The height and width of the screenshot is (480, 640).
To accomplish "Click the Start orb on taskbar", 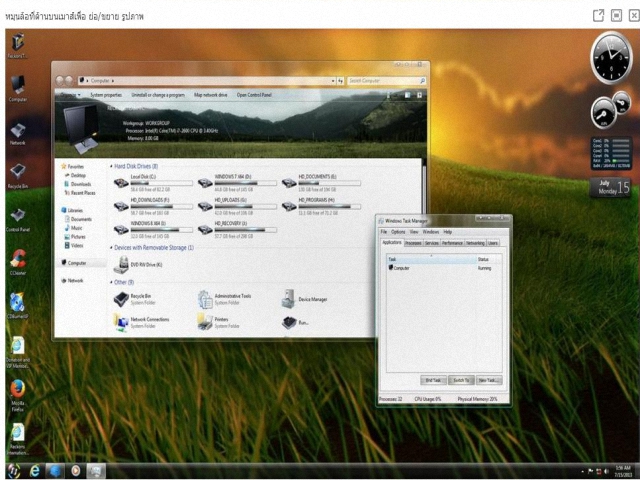I will pos(14,471).
